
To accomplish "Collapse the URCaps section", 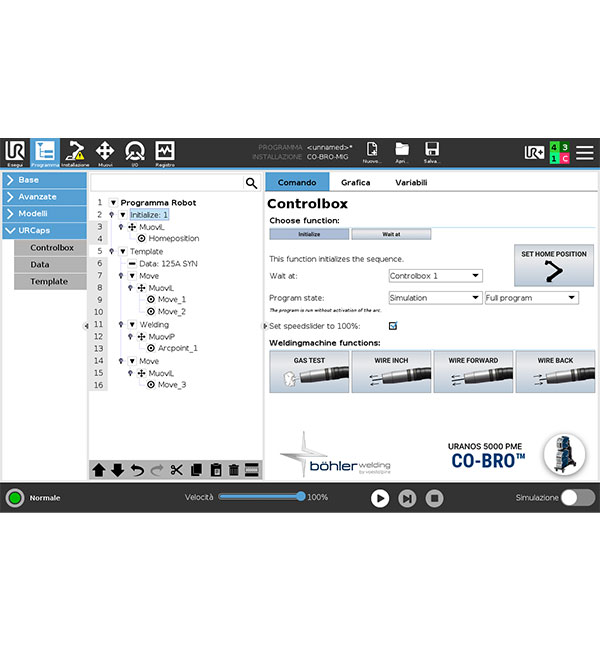I will 44,230.
